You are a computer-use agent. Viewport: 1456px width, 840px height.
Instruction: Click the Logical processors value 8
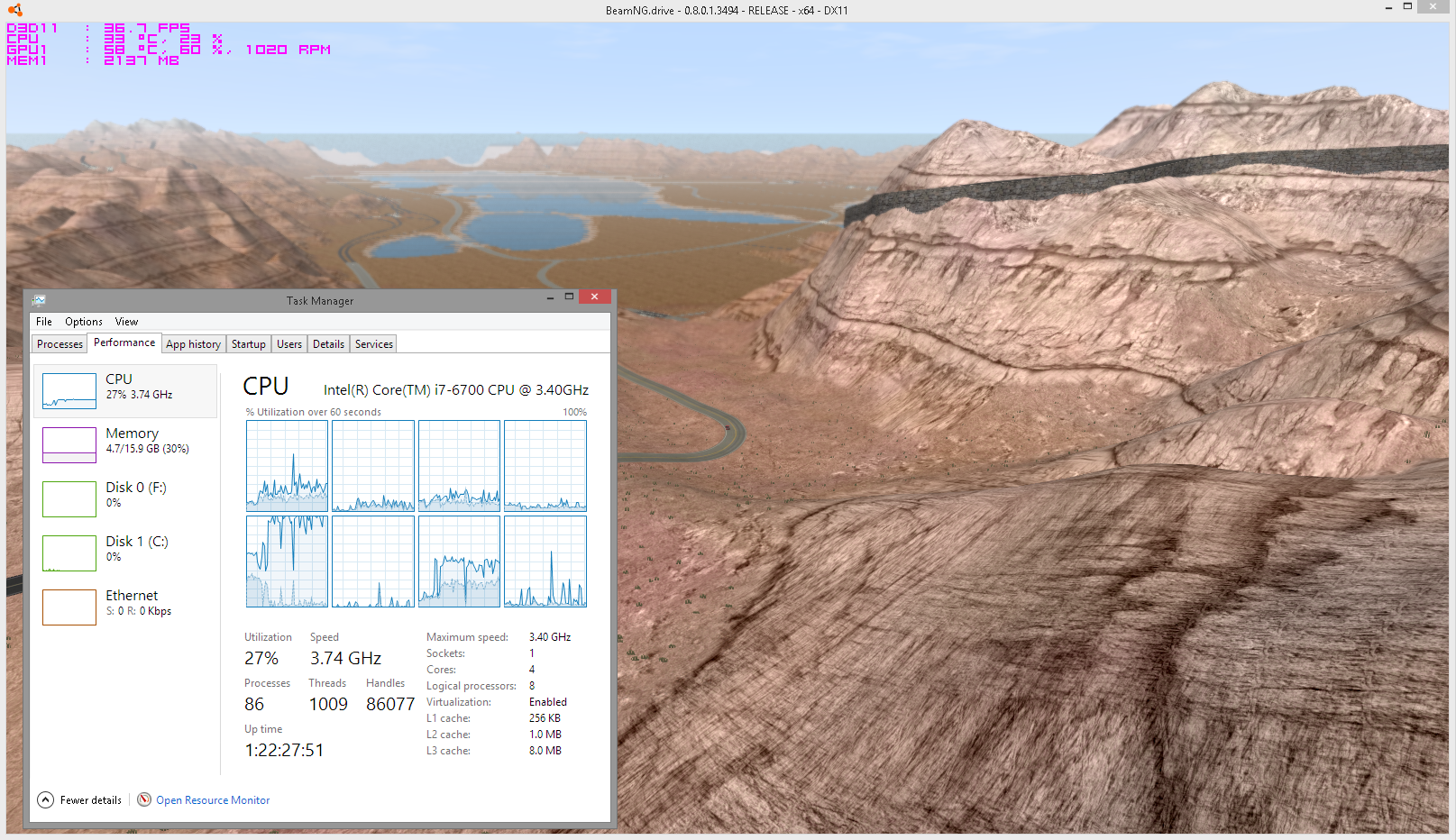click(x=532, y=686)
